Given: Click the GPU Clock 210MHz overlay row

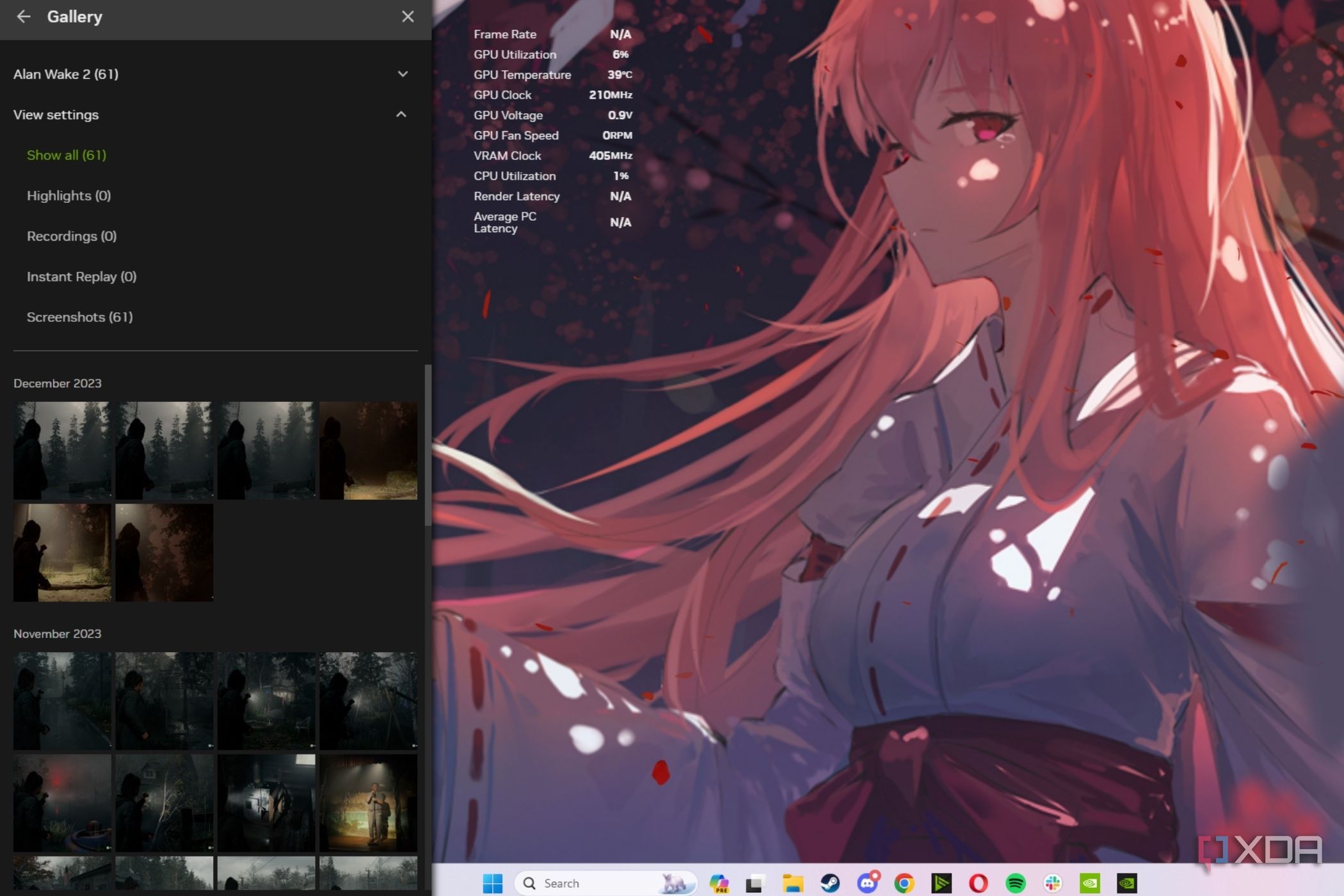Looking at the screenshot, I should coord(553,95).
